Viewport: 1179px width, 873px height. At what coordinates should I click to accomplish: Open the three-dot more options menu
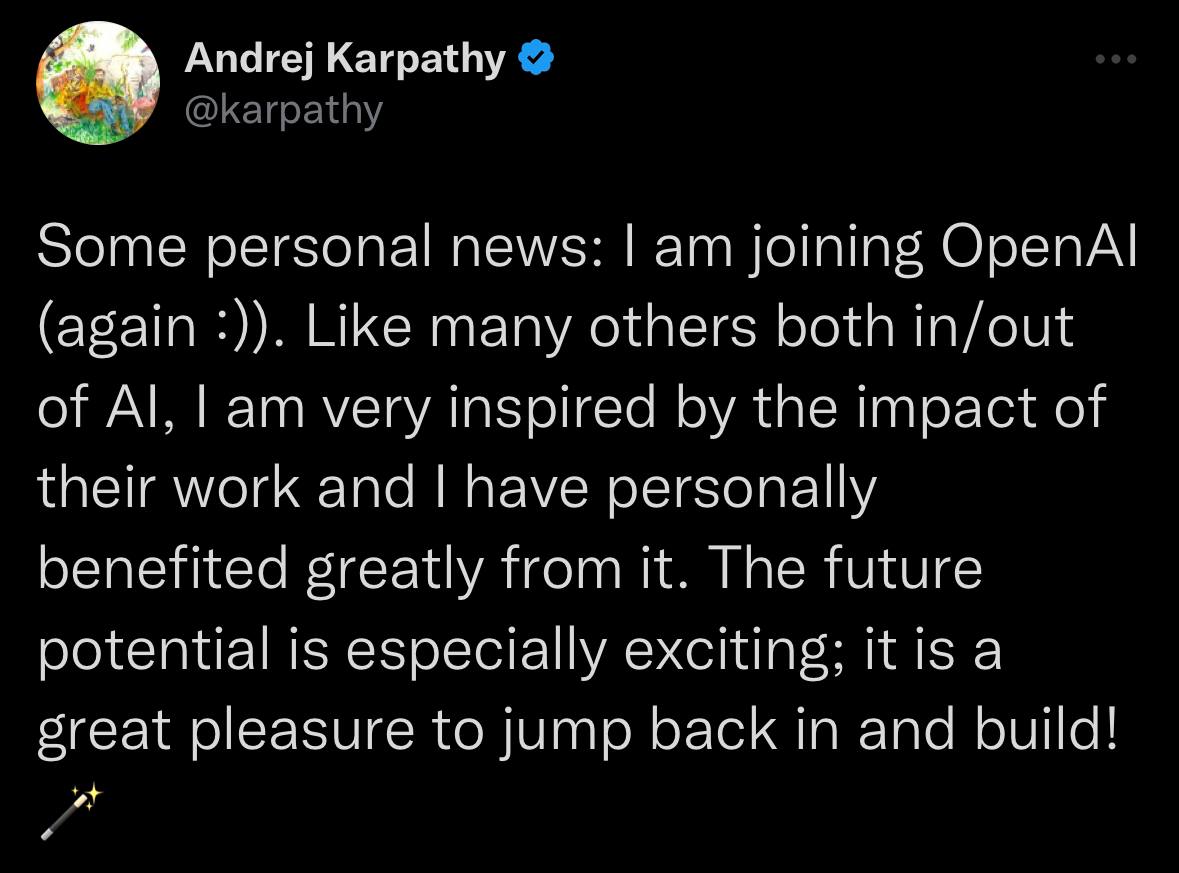[x=1116, y=60]
